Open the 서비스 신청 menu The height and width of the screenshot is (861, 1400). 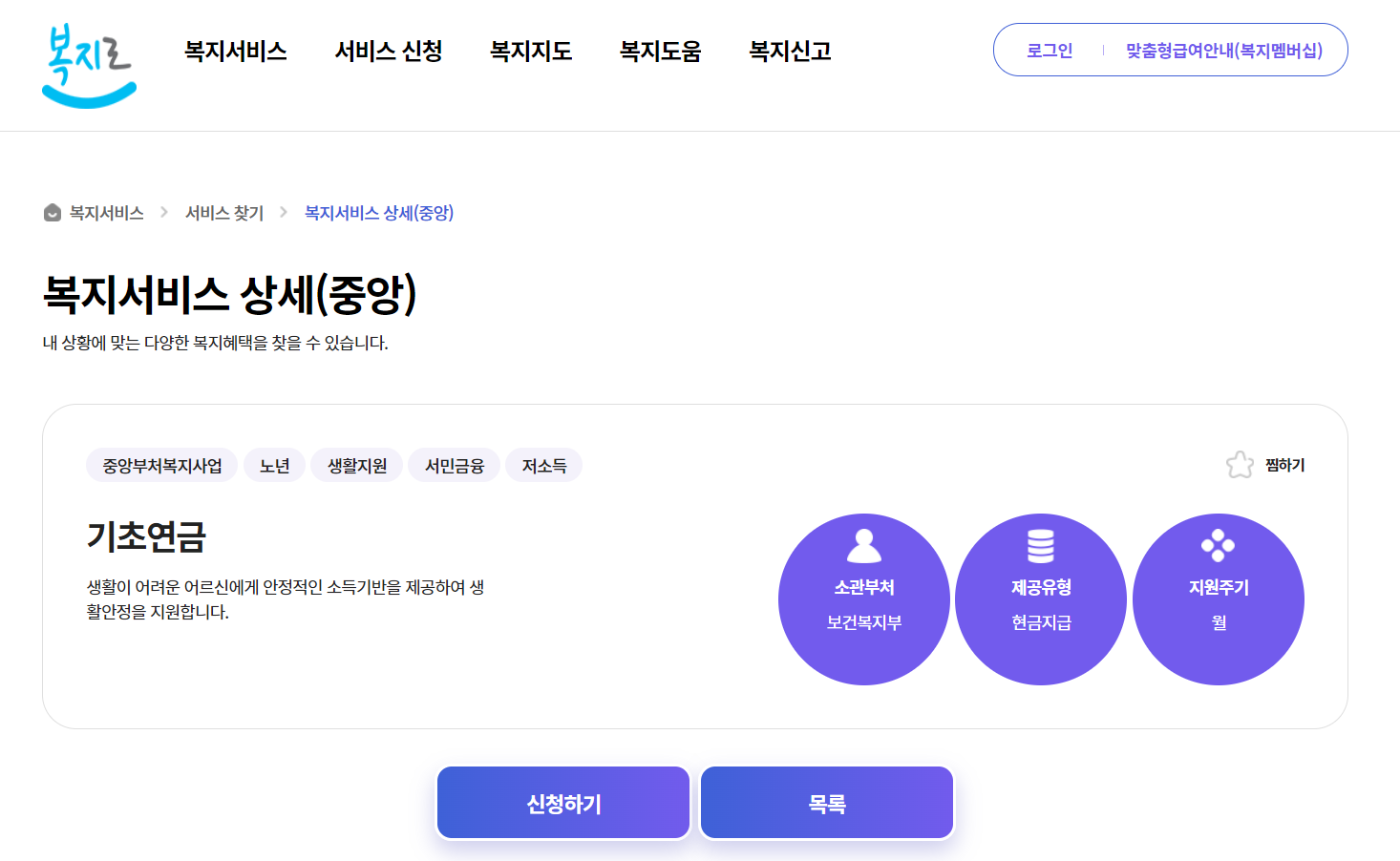pos(389,51)
